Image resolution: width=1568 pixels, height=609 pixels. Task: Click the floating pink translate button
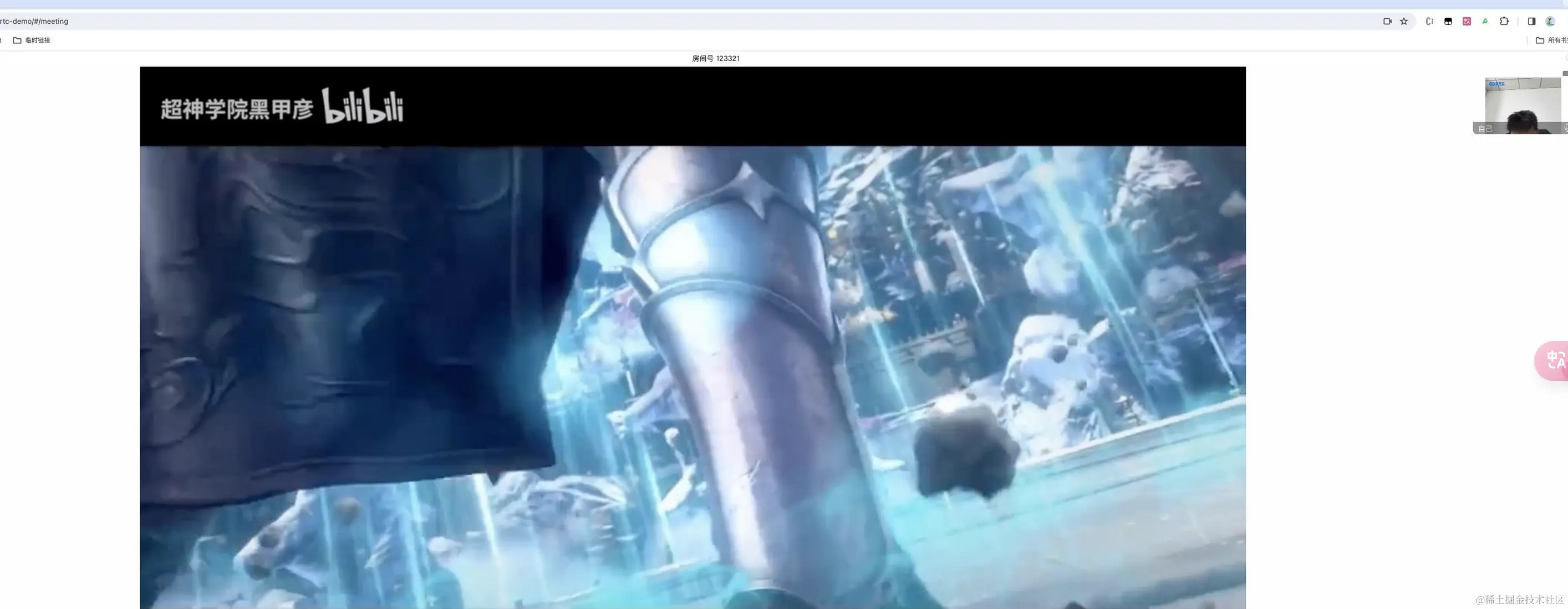pyautogui.click(x=1552, y=361)
